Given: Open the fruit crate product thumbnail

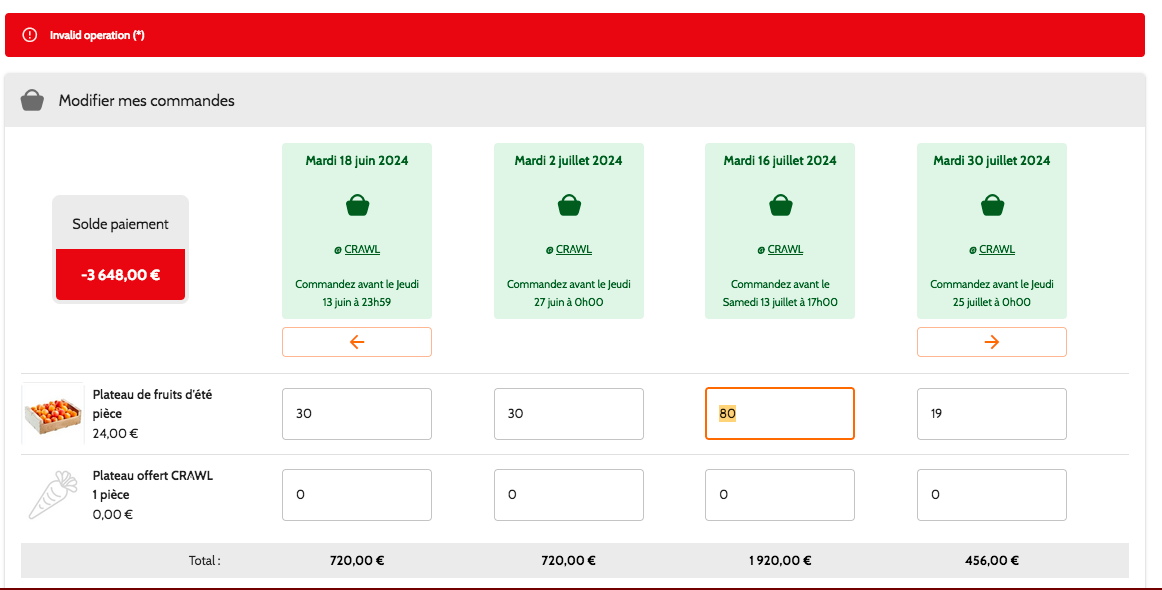Looking at the screenshot, I should coord(53,413).
